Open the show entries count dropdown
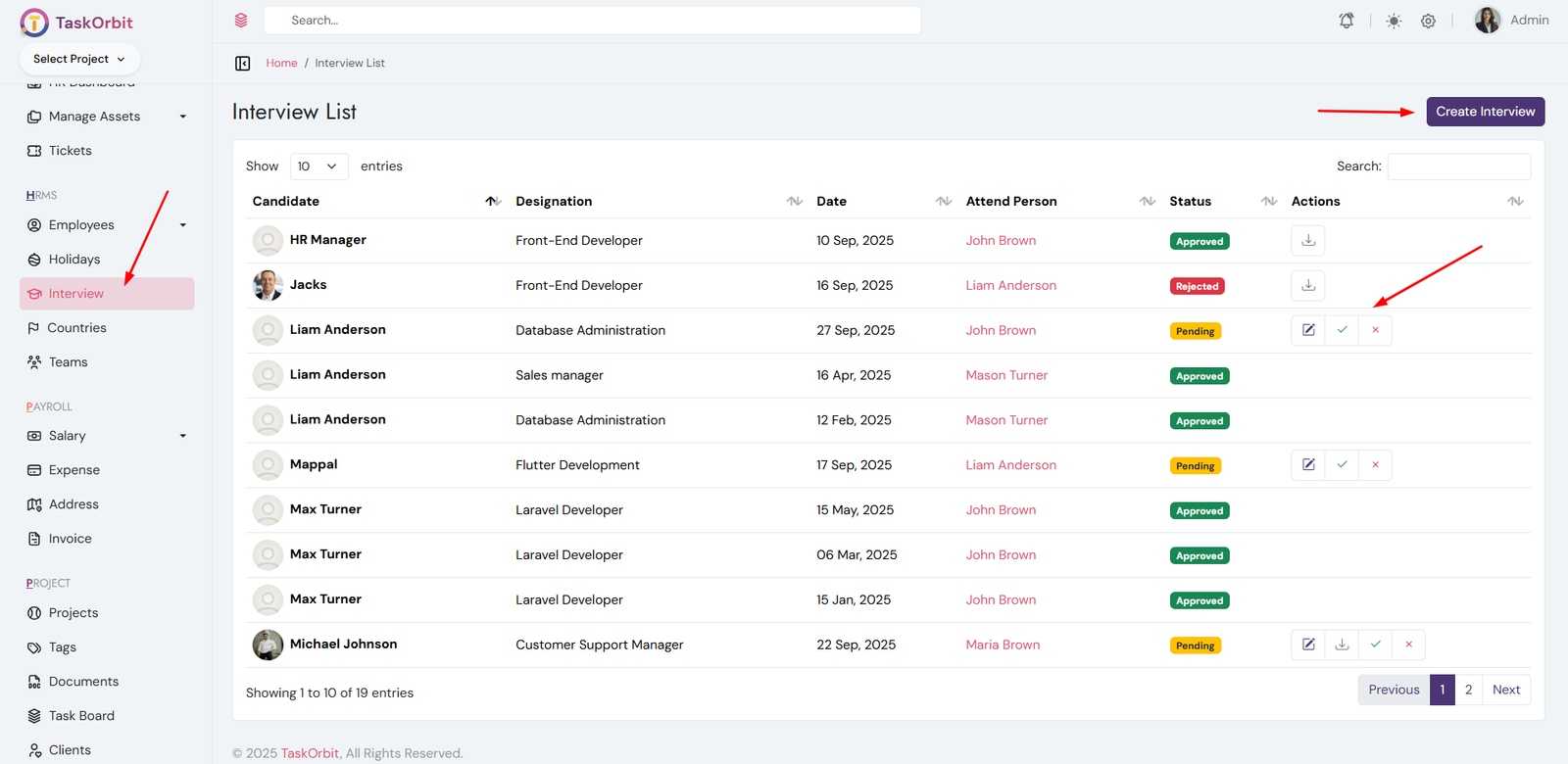Screen dimensions: 1568x764 tap(318, 167)
